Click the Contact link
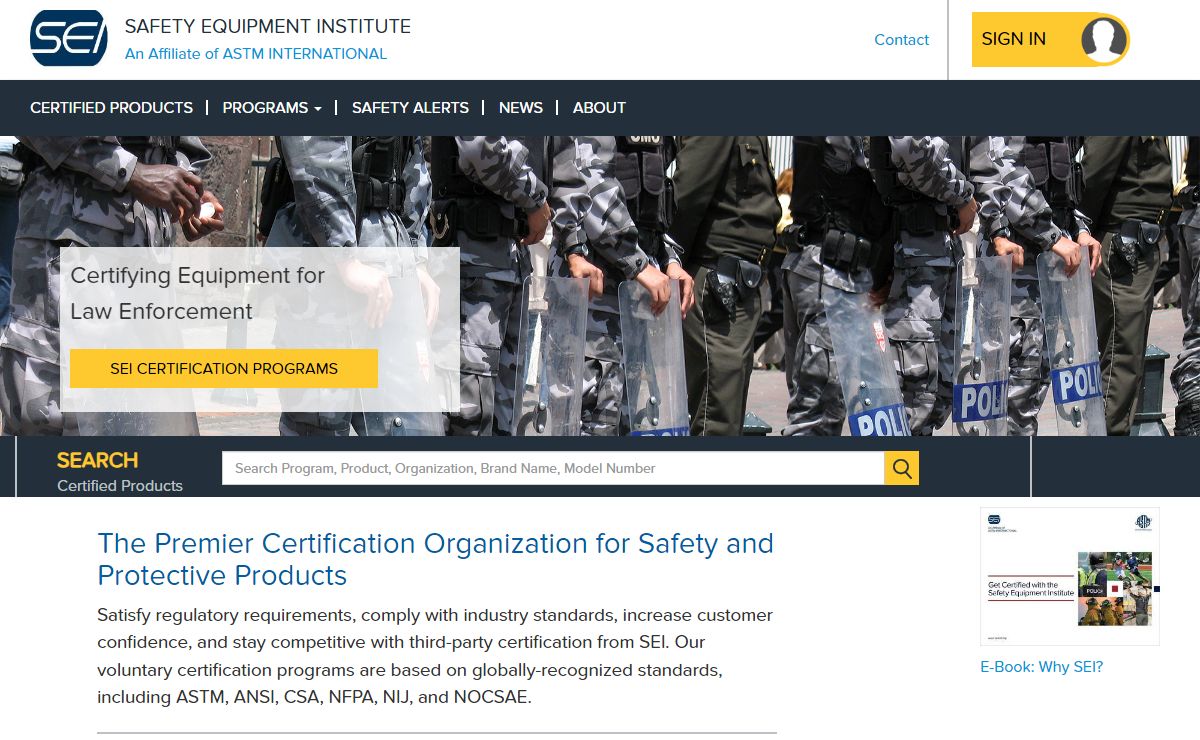Screen dimensions: 1200x740 pyautogui.click(x=902, y=40)
